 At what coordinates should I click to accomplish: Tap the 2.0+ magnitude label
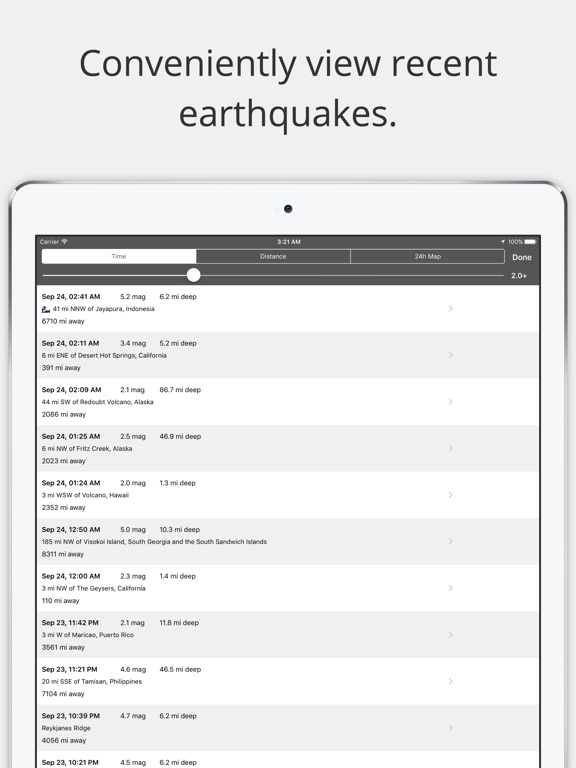pos(519,276)
